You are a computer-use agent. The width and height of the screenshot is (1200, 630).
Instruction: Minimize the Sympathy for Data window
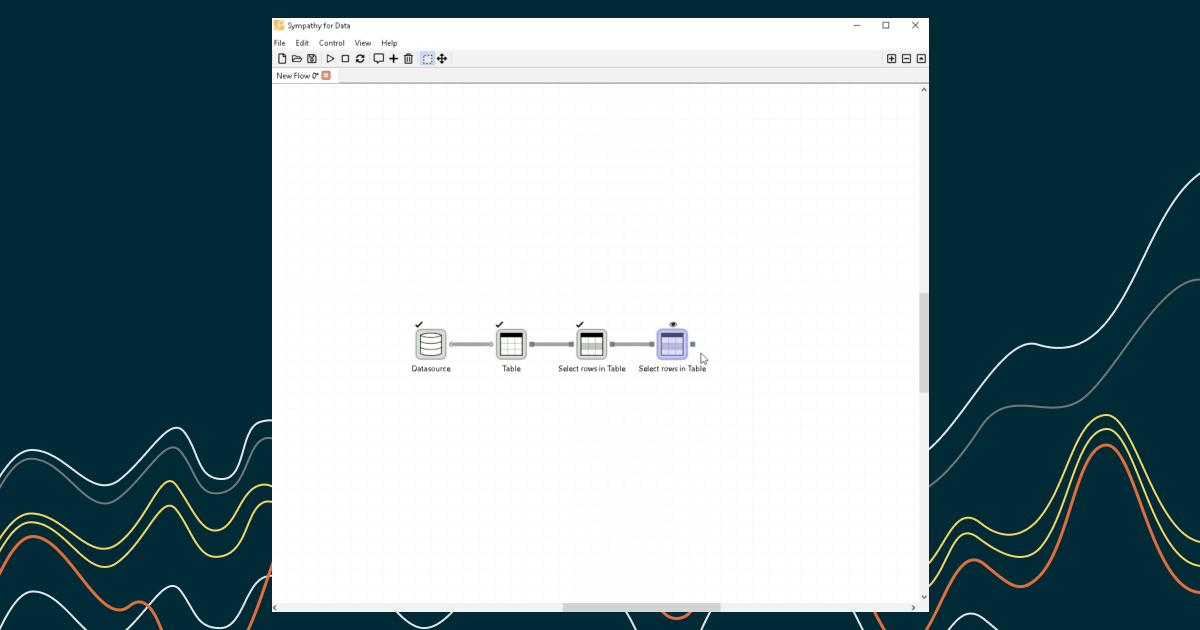pyautogui.click(x=857, y=25)
